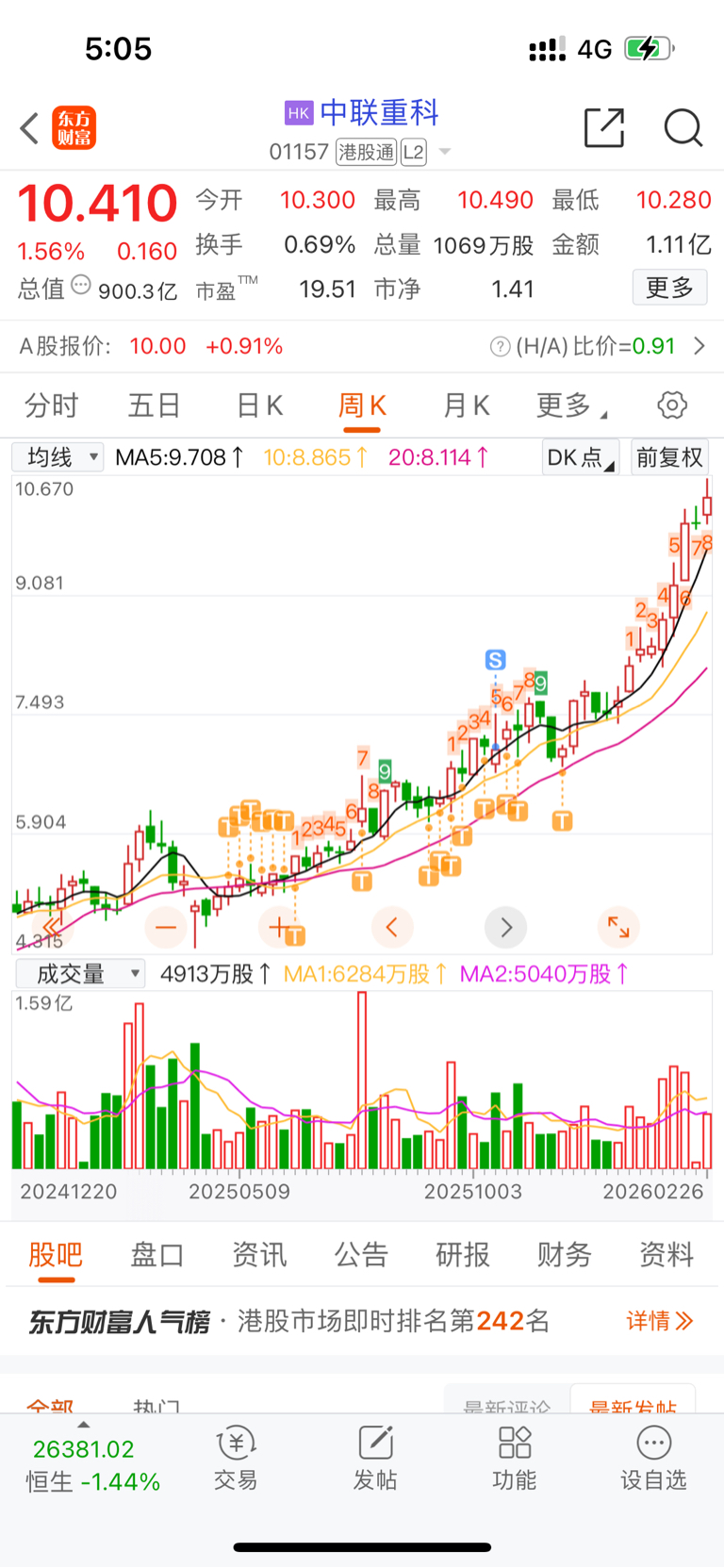The width and height of the screenshot is (724, 1568).
Task: Expand chart to fullscreen icon
Action: point(618,927)
